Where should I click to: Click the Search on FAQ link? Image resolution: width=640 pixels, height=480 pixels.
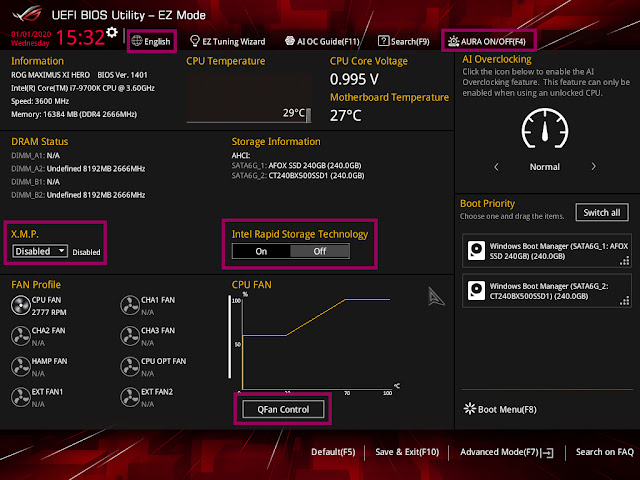[x=604, y=452]
